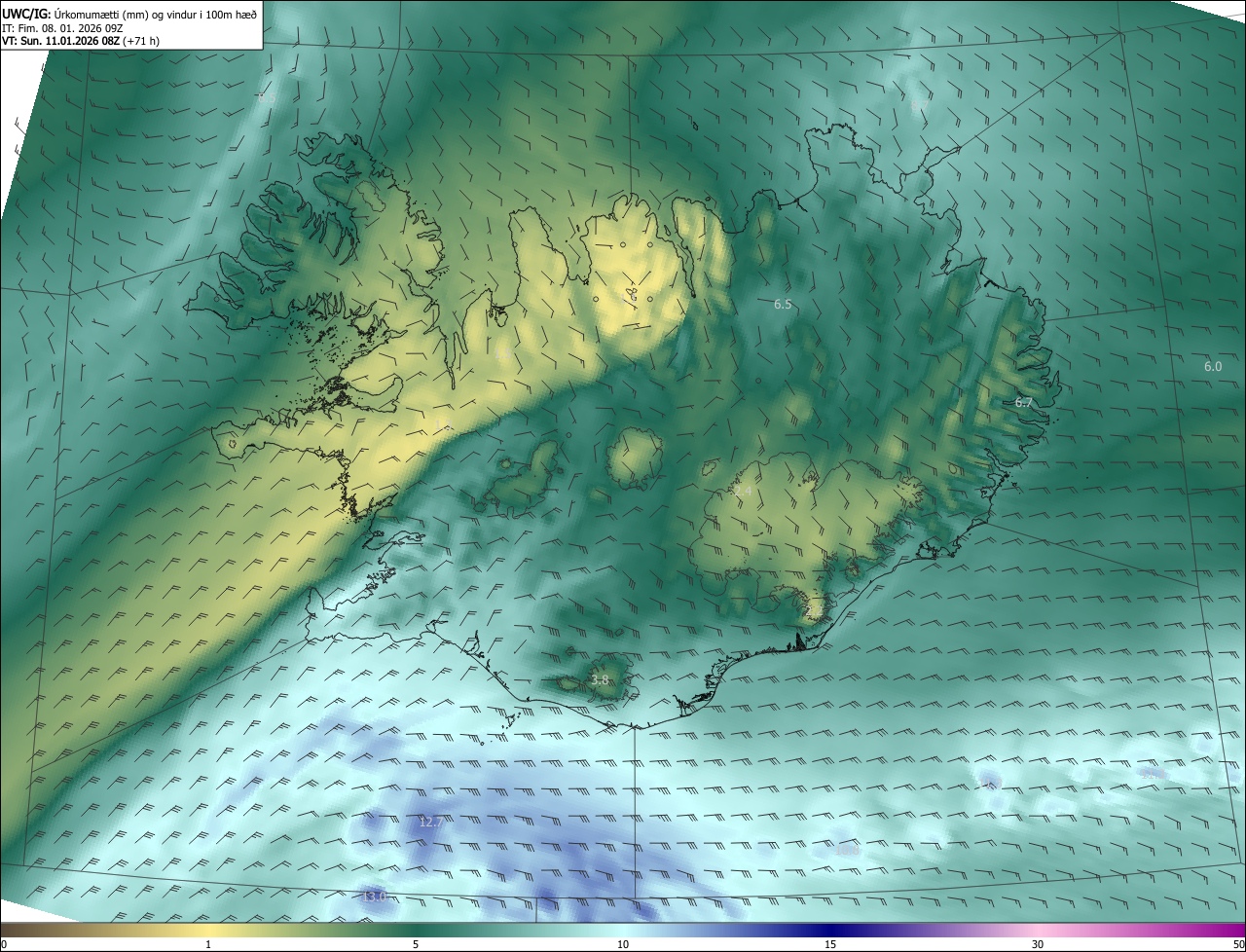Click the color scale tick label 1
This screenshot has width=1246, height=952.
(x=208, y=944)
